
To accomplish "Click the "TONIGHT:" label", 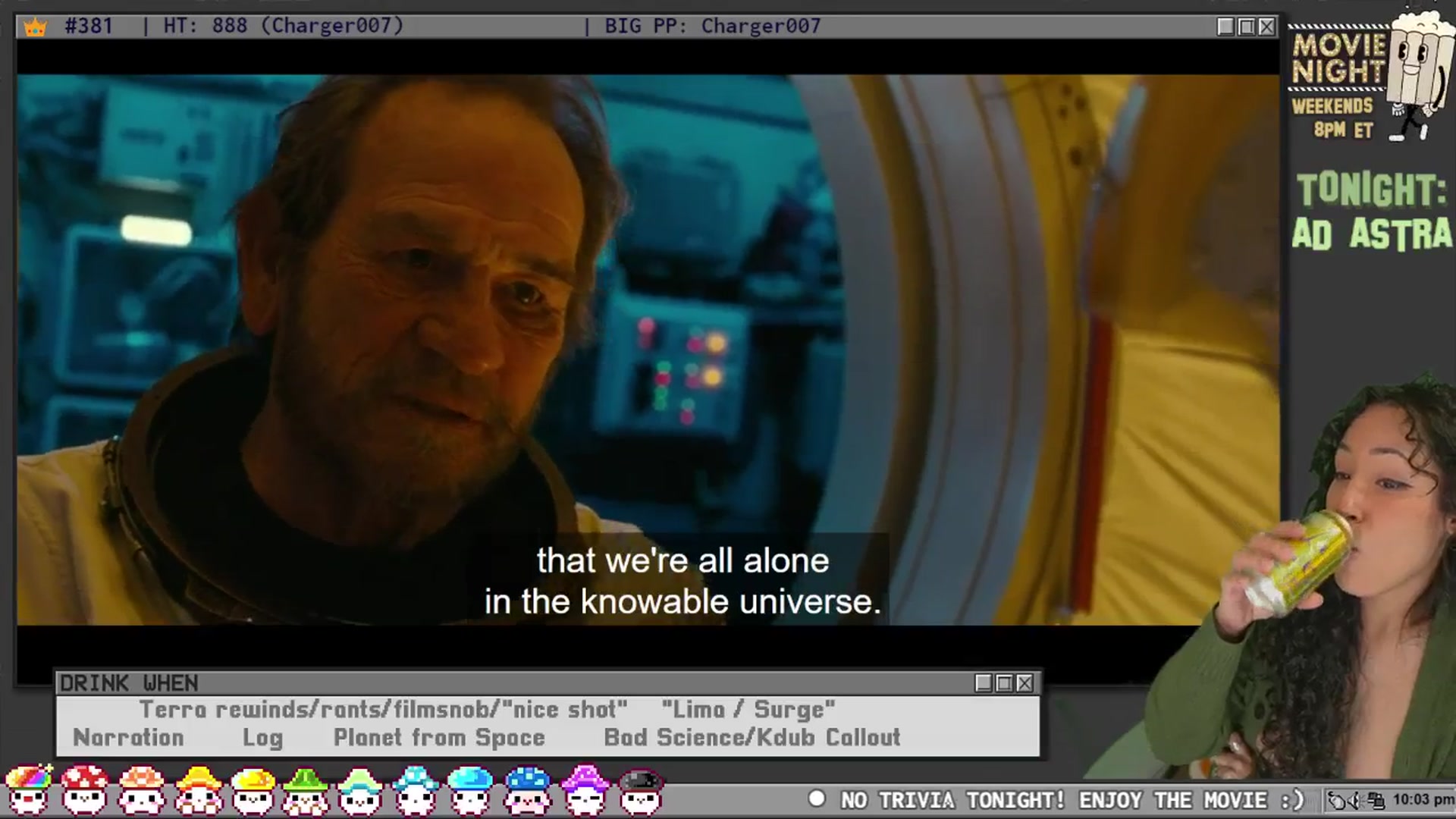I will point(1371,190).
